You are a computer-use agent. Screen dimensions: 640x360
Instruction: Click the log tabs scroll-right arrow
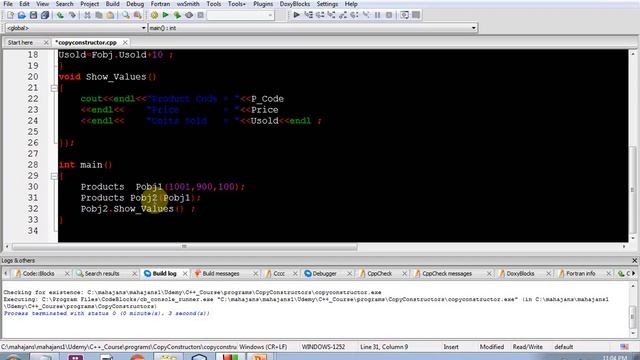[x=634, y=273]
